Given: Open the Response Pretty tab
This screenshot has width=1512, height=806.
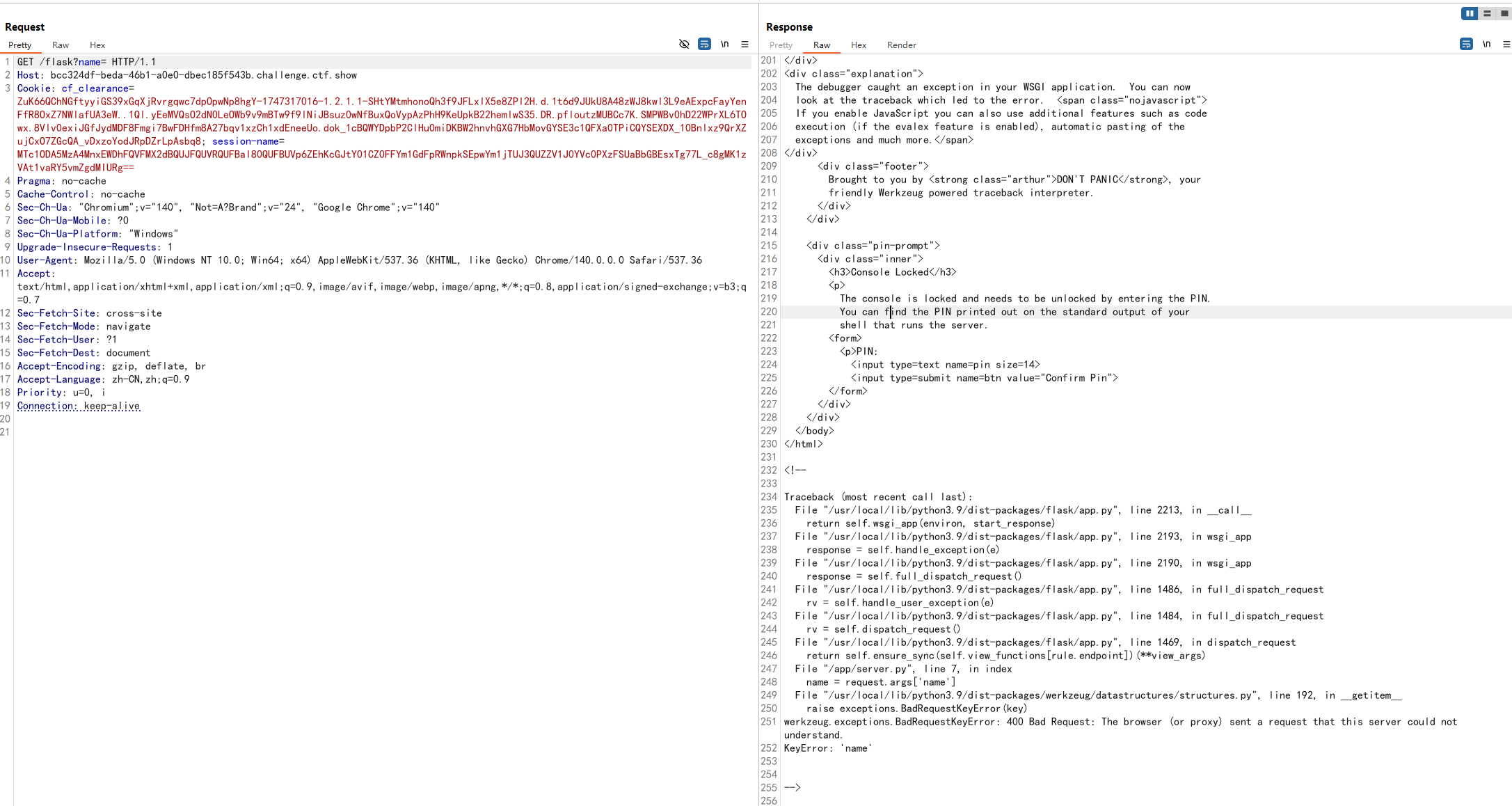Looking at the screenshot, I should pos(781,45).
